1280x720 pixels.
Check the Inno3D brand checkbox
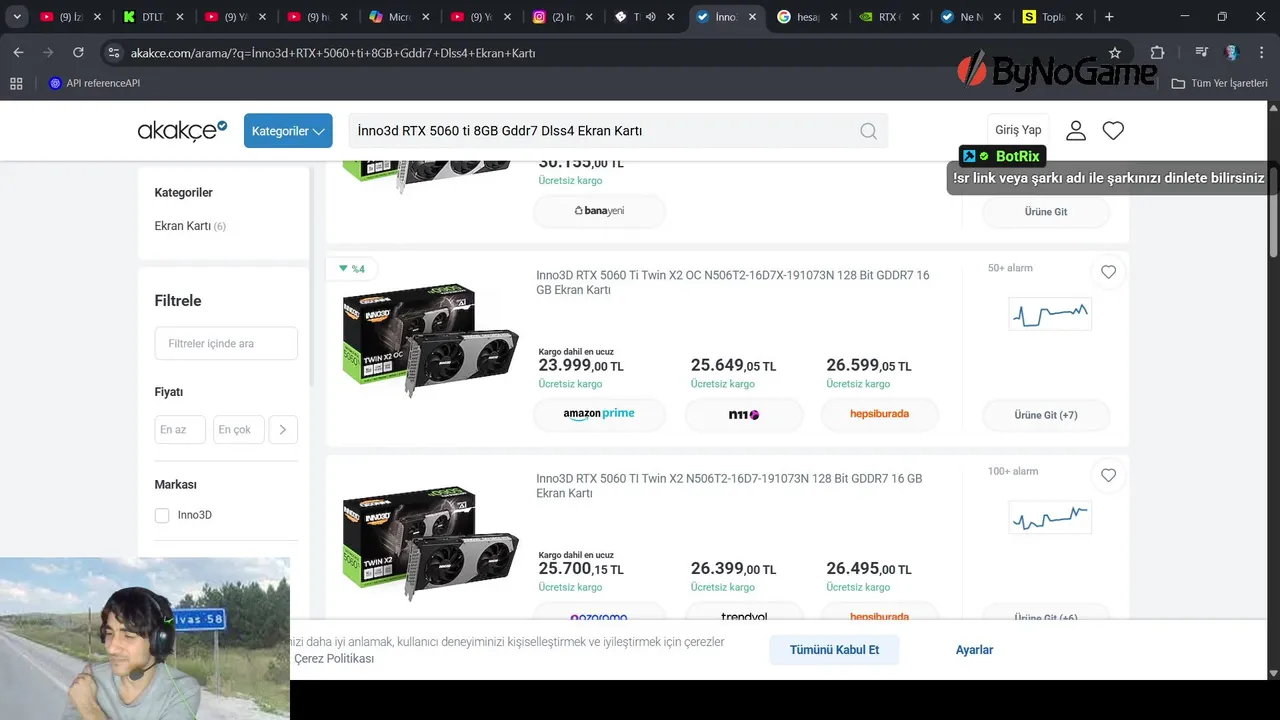coord(162,515)
